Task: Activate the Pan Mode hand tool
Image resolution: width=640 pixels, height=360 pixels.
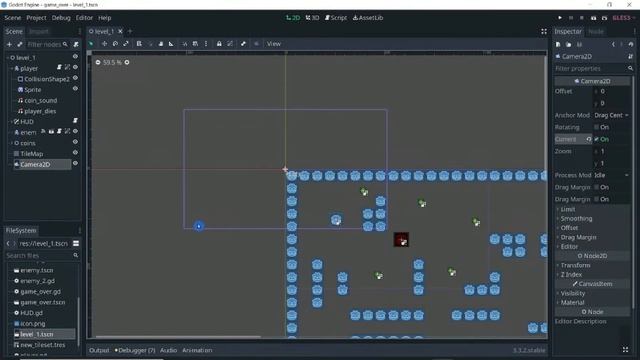Action: tap(160, 44)
